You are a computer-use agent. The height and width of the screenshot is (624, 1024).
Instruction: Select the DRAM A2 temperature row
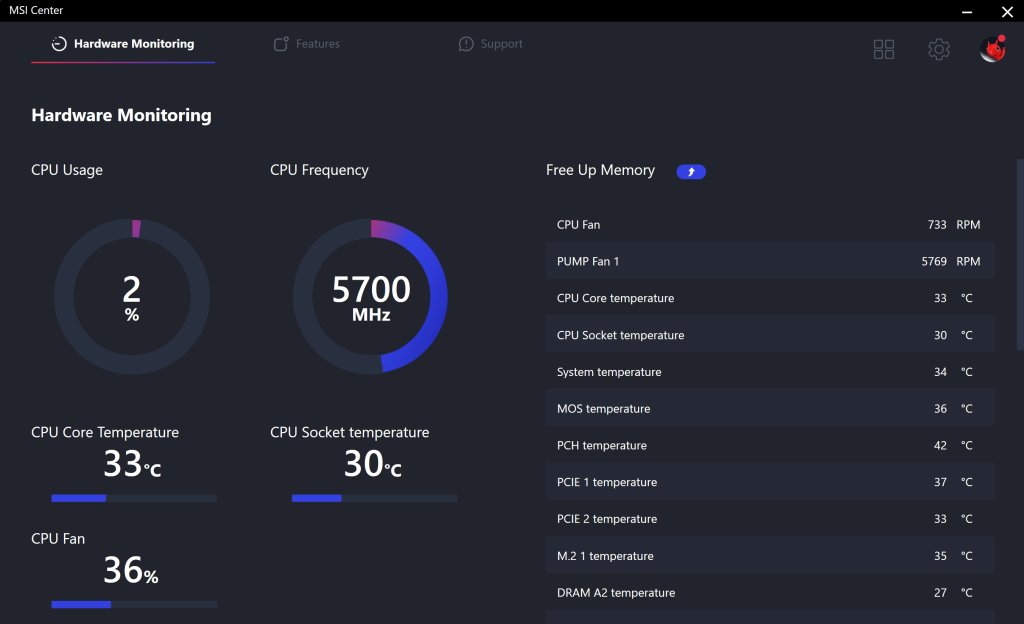pyautogui.click(x=770, y=593)
